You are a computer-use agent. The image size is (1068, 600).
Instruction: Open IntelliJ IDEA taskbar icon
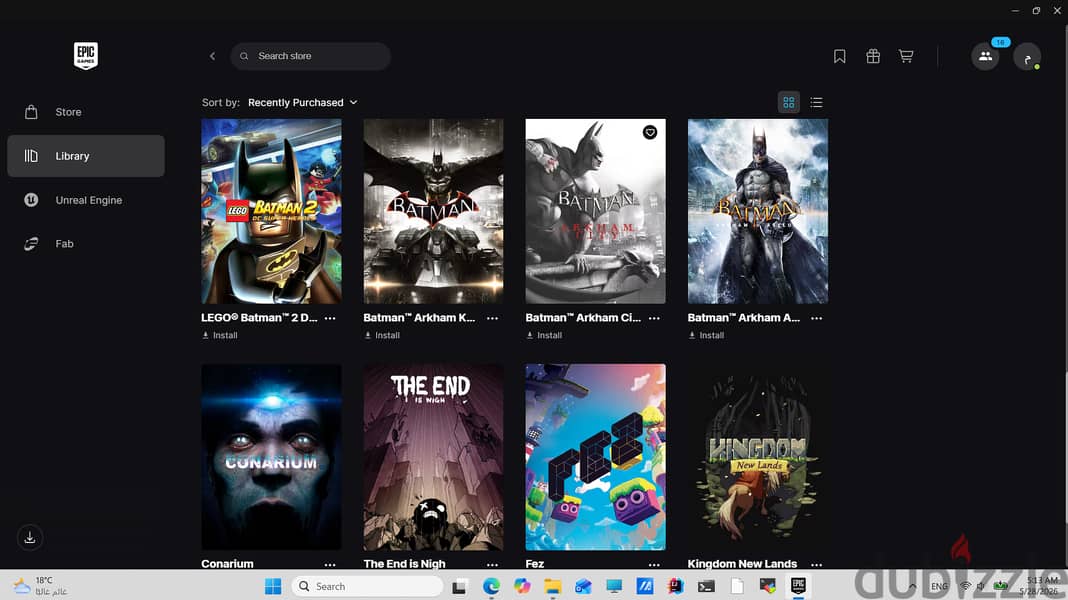pos(676,586)
